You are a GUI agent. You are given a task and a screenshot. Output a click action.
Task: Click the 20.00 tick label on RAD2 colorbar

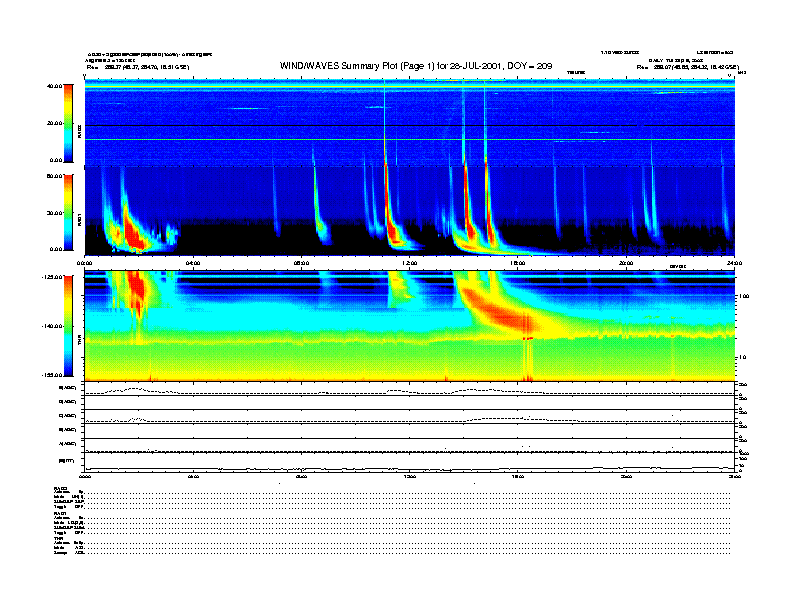tap(54, 123)
